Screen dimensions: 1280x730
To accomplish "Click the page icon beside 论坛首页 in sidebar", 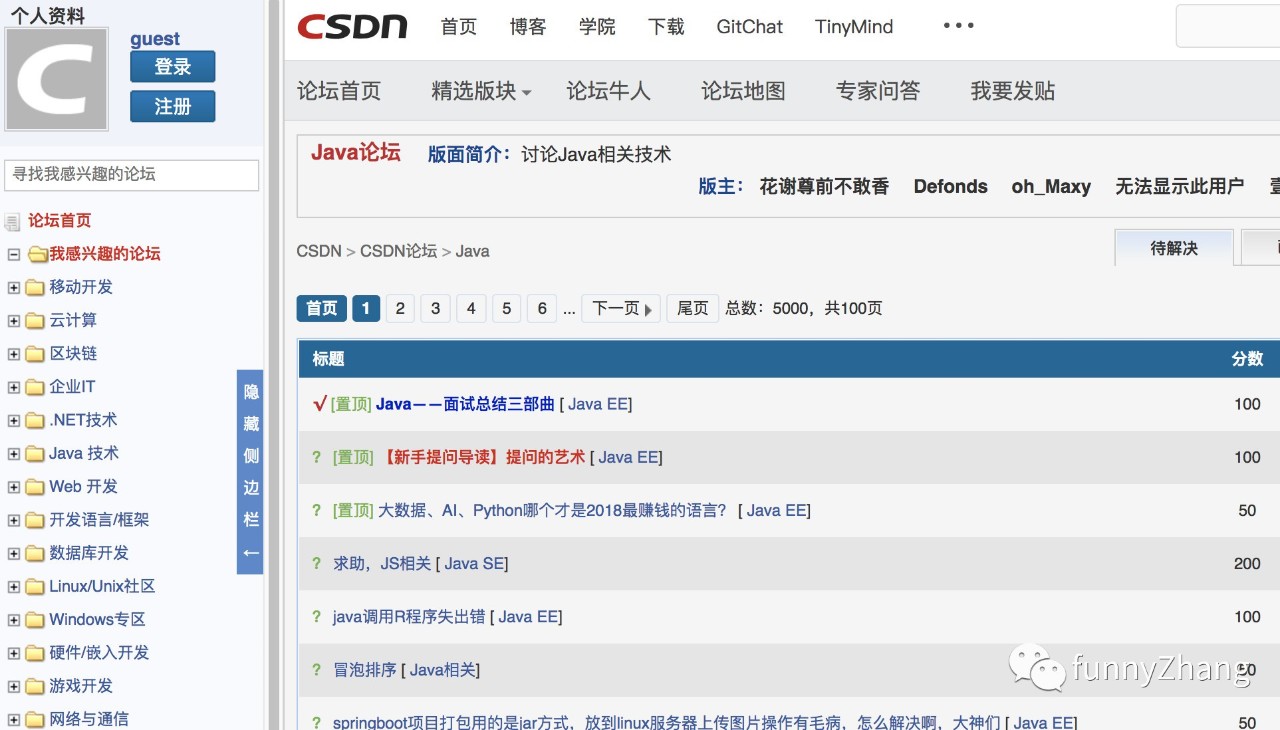I will click(x=12, y=221).
